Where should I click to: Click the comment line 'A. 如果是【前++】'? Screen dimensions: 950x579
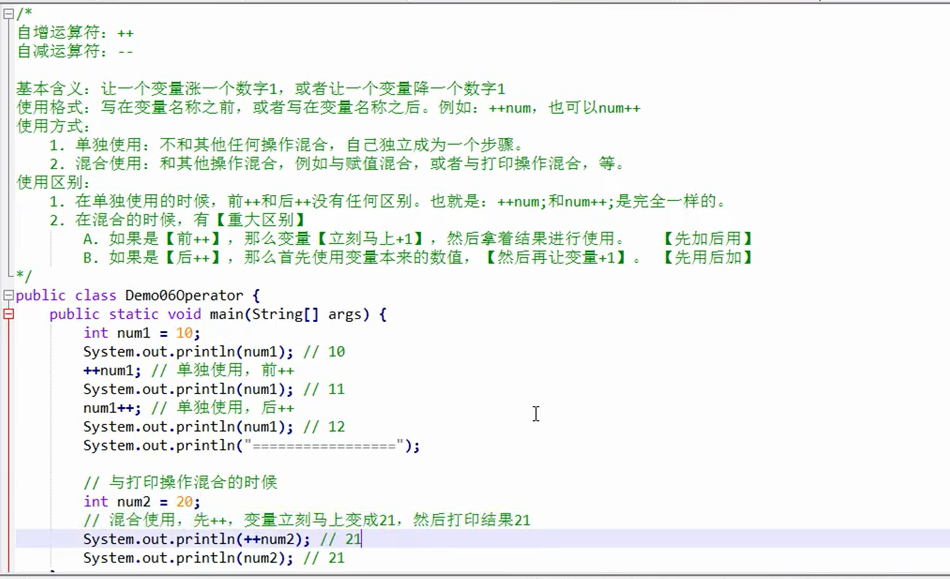click(419, 239)
